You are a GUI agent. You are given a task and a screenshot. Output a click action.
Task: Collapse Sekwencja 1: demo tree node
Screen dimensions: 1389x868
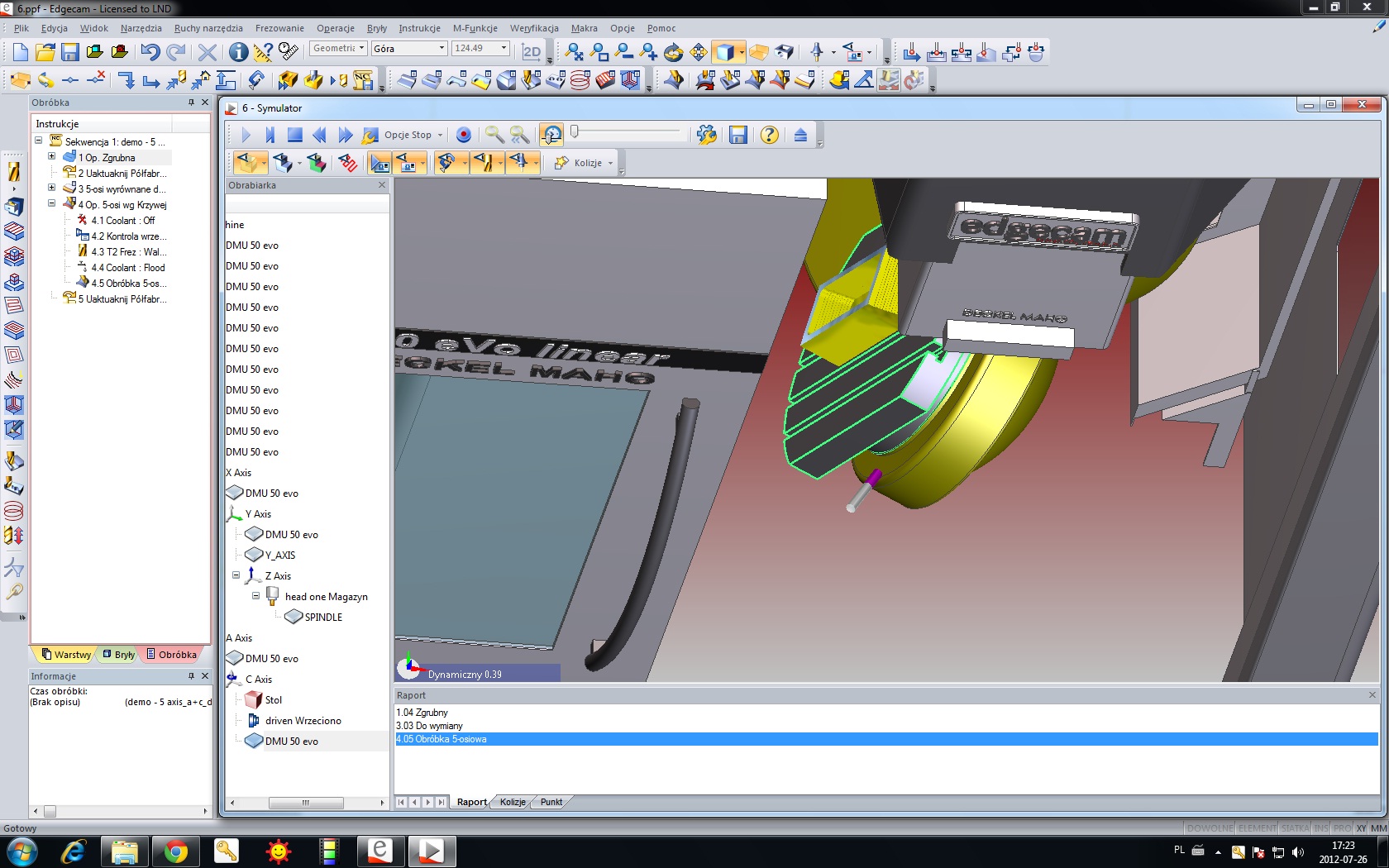(38, 141)
